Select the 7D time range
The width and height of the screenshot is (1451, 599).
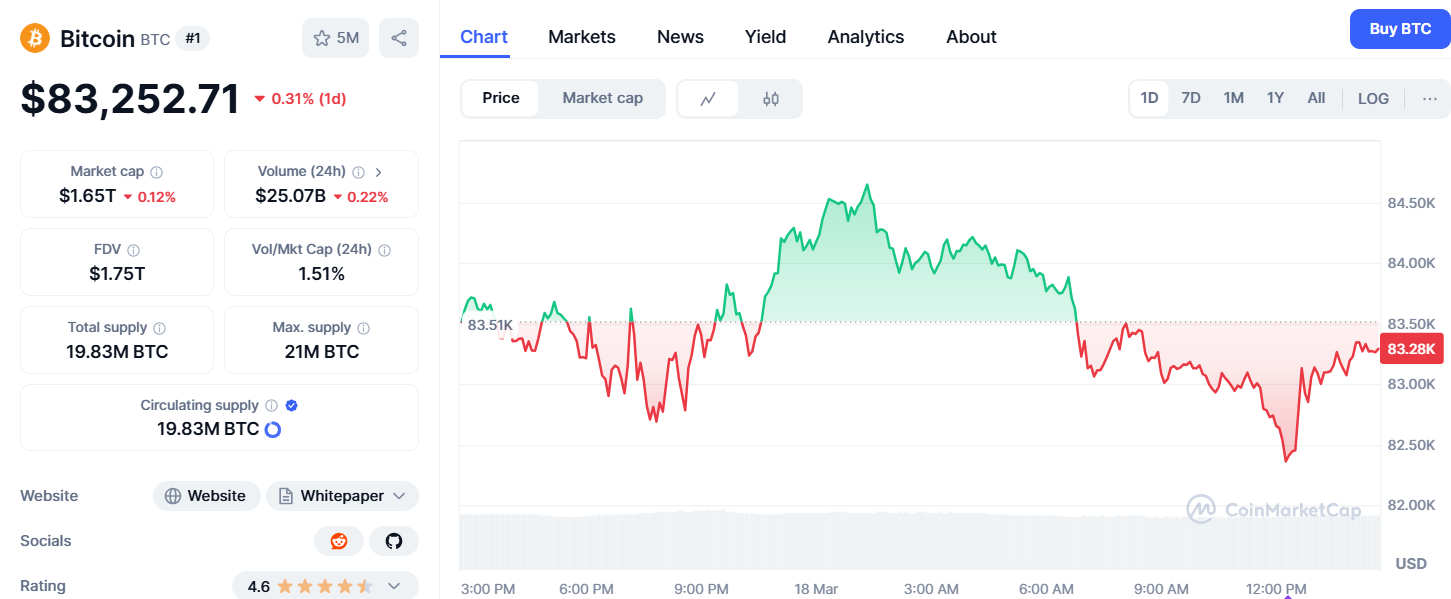[1191, 98]
